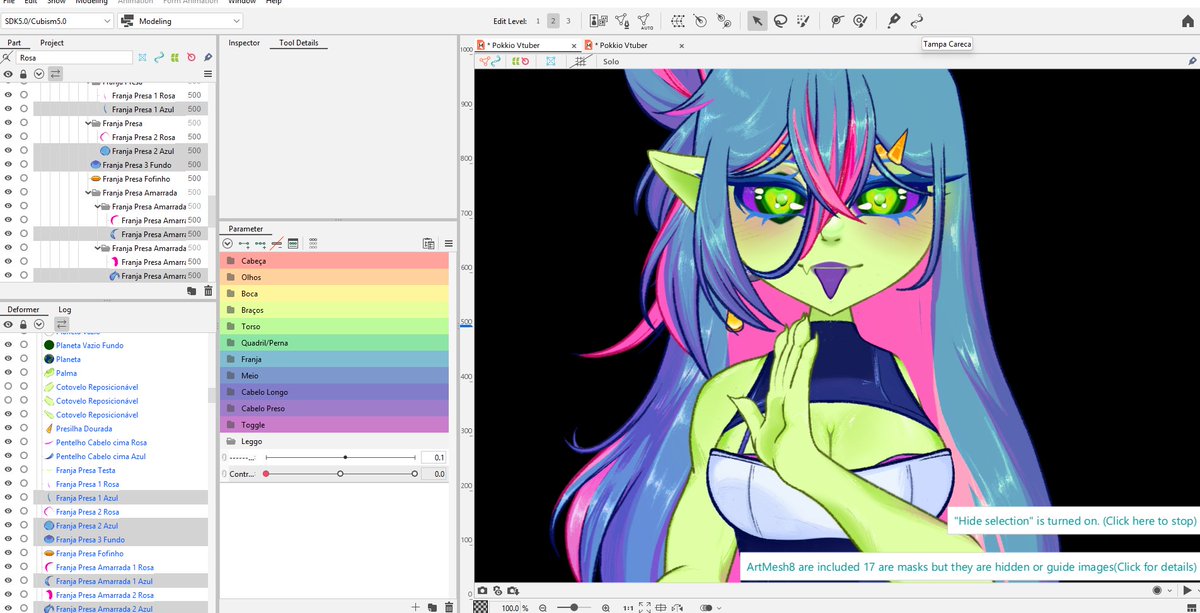Click the Rosa search field

click(x=75, y=58)
